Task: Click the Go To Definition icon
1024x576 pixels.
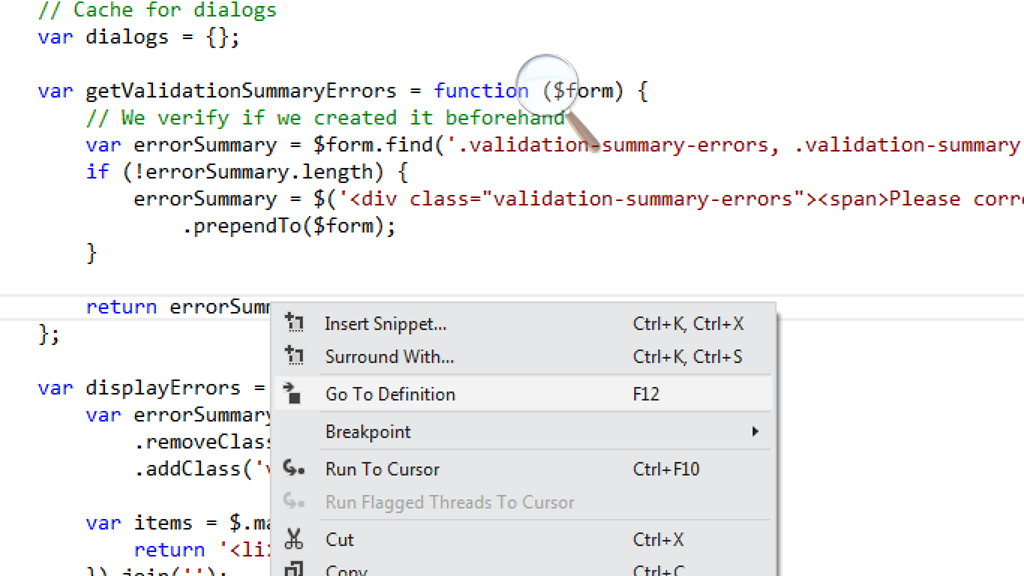Action: pyautogui.click(x=293, y=394)
